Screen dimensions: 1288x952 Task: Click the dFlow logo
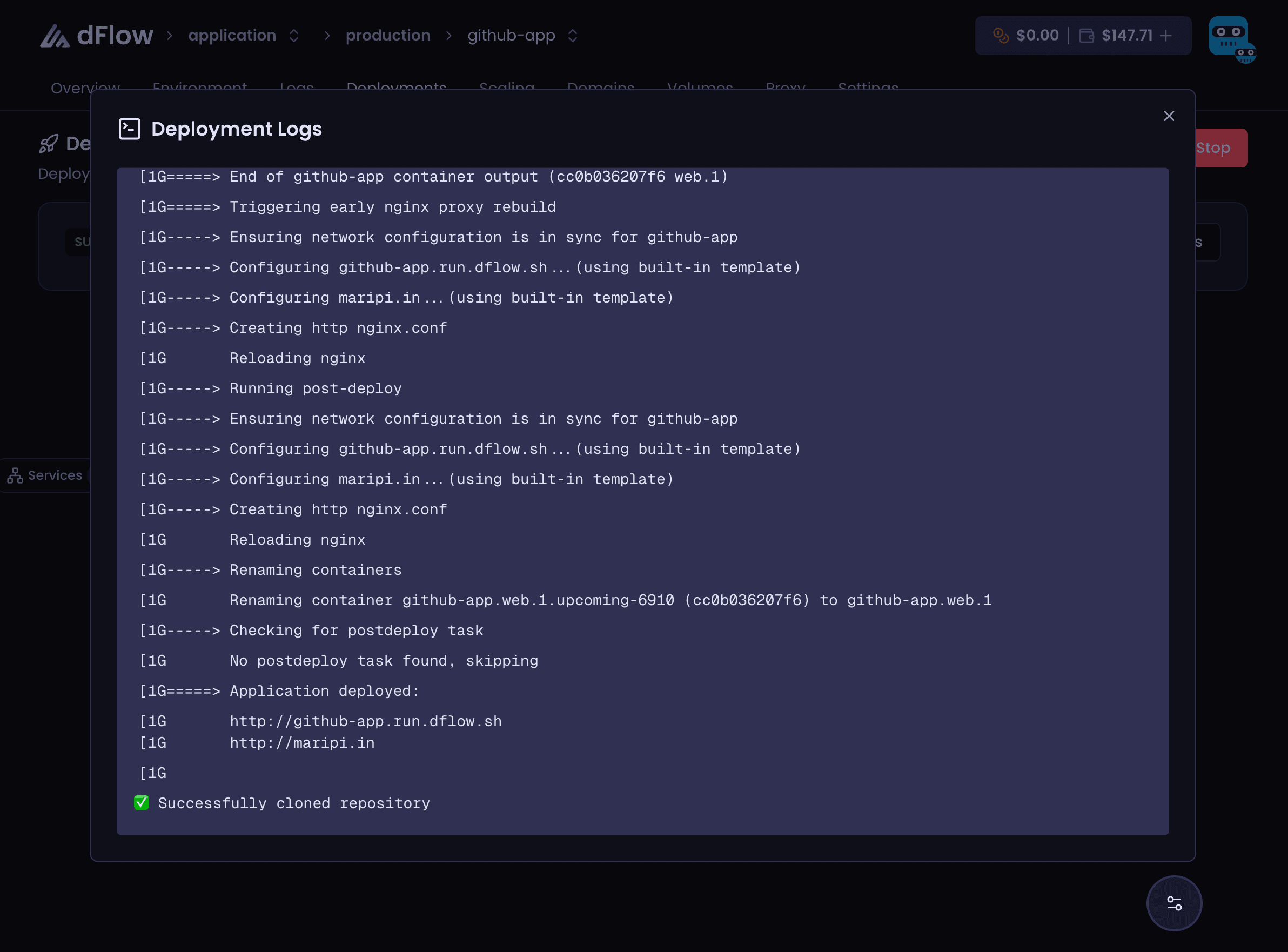click(x=96, y=35)
